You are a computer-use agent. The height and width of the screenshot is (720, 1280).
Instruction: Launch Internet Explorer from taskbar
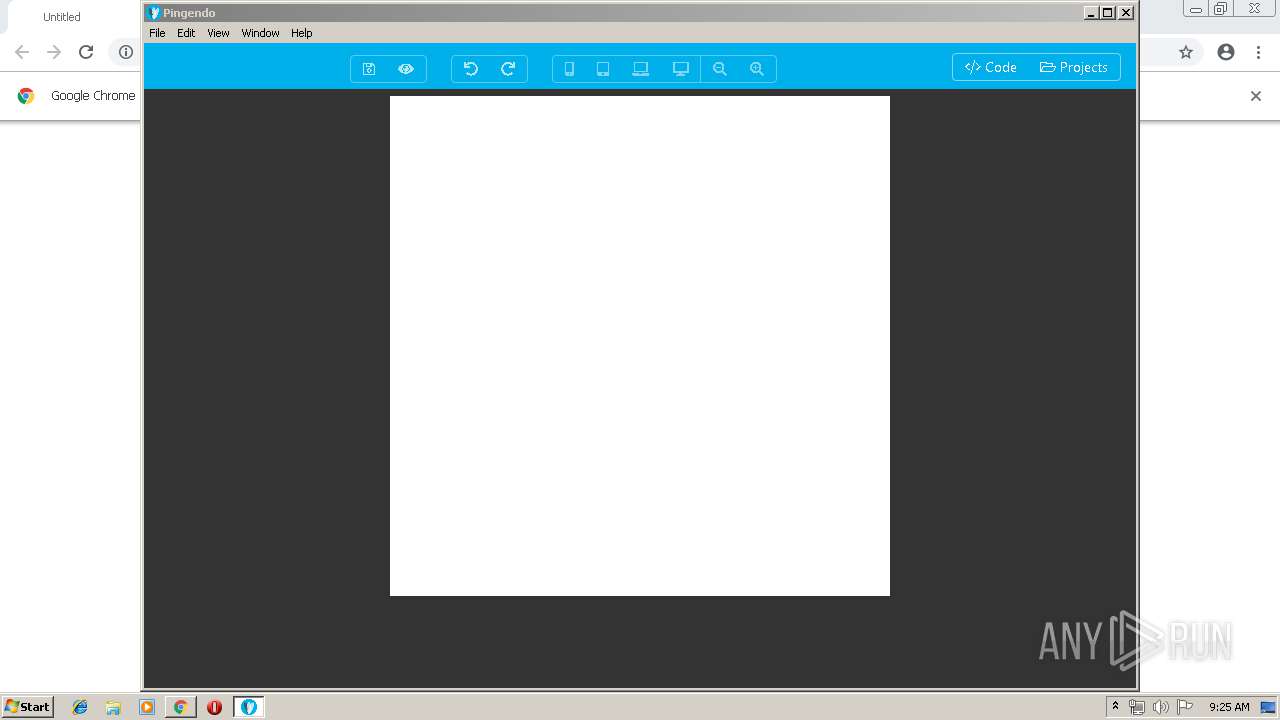point(80,707)
